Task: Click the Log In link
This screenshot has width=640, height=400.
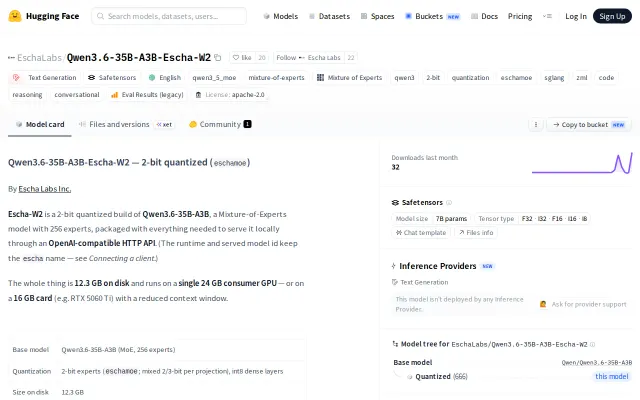Action: click(576, 16)
